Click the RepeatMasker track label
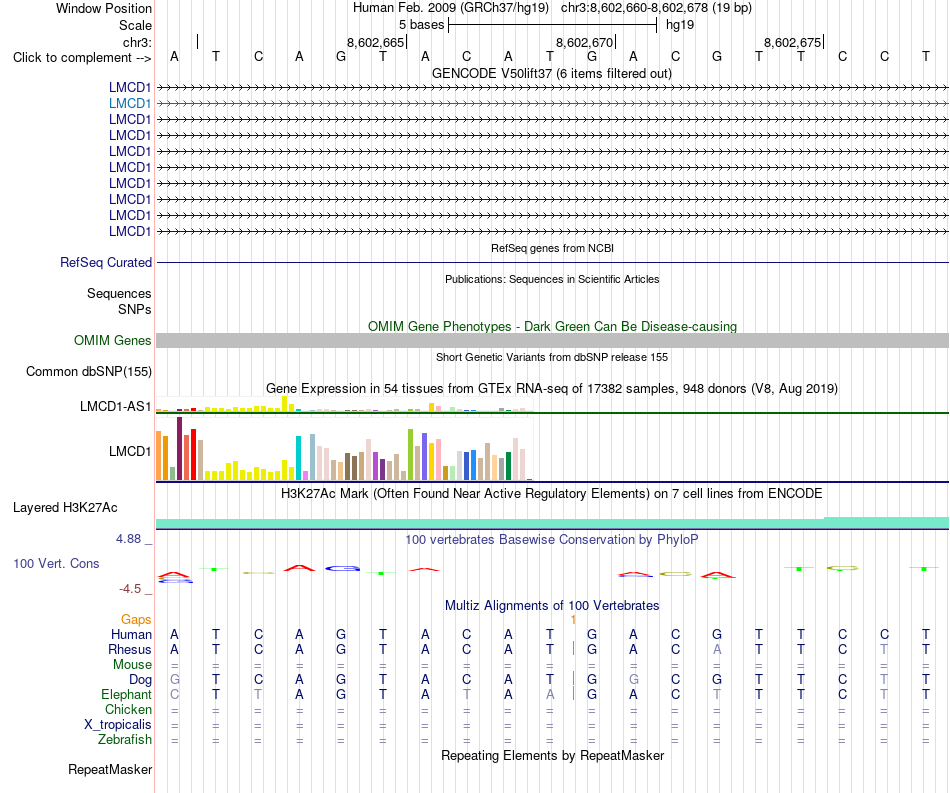Viewport: 950px width, 793px height. coord(110,769)
